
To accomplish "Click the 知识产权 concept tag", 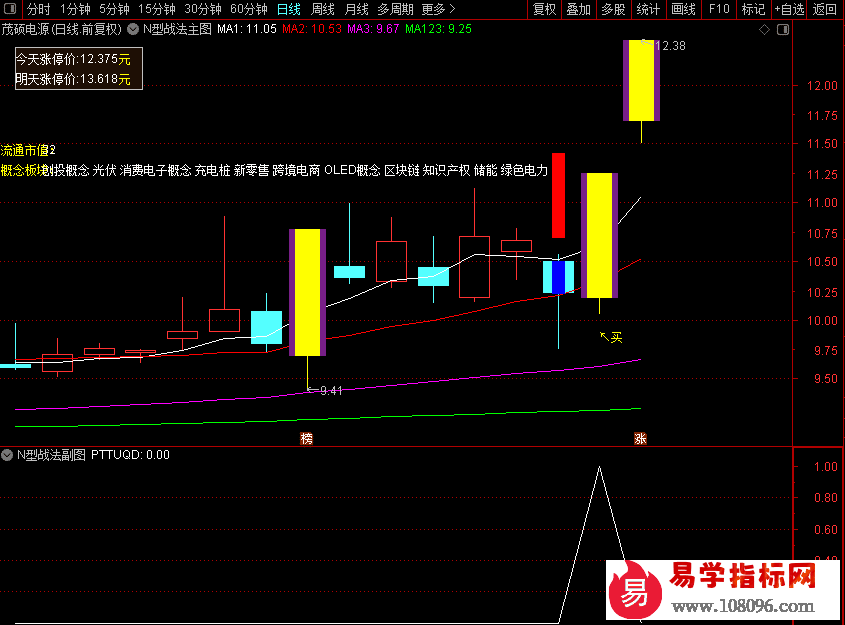I will click(x=446, y=170).
